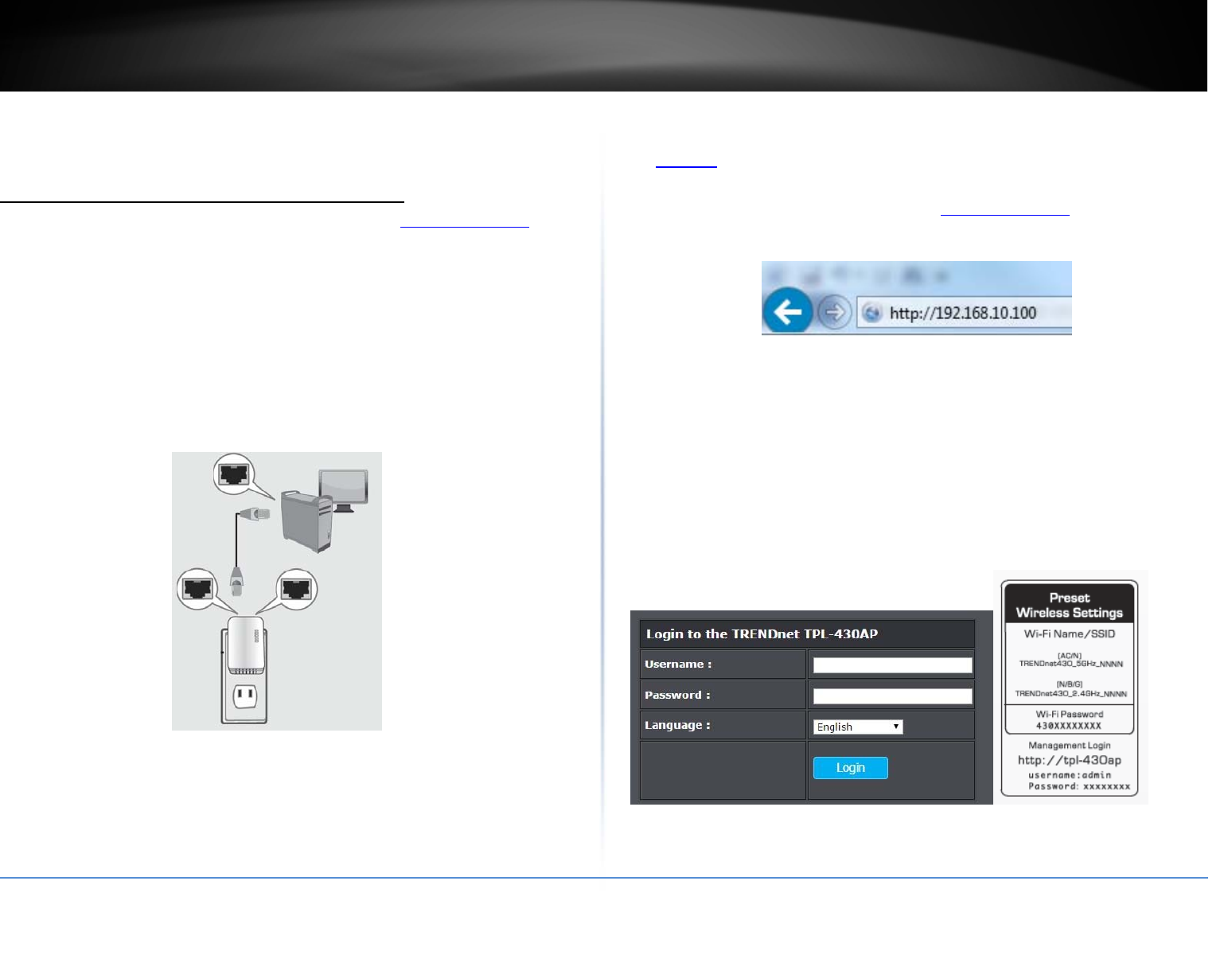Image resolution: width=1232 pixels, height=955 pixels.
Task: Click the Internet Explorer page icon in address bar
Action: pyautogui.click(x=872, y=313)
